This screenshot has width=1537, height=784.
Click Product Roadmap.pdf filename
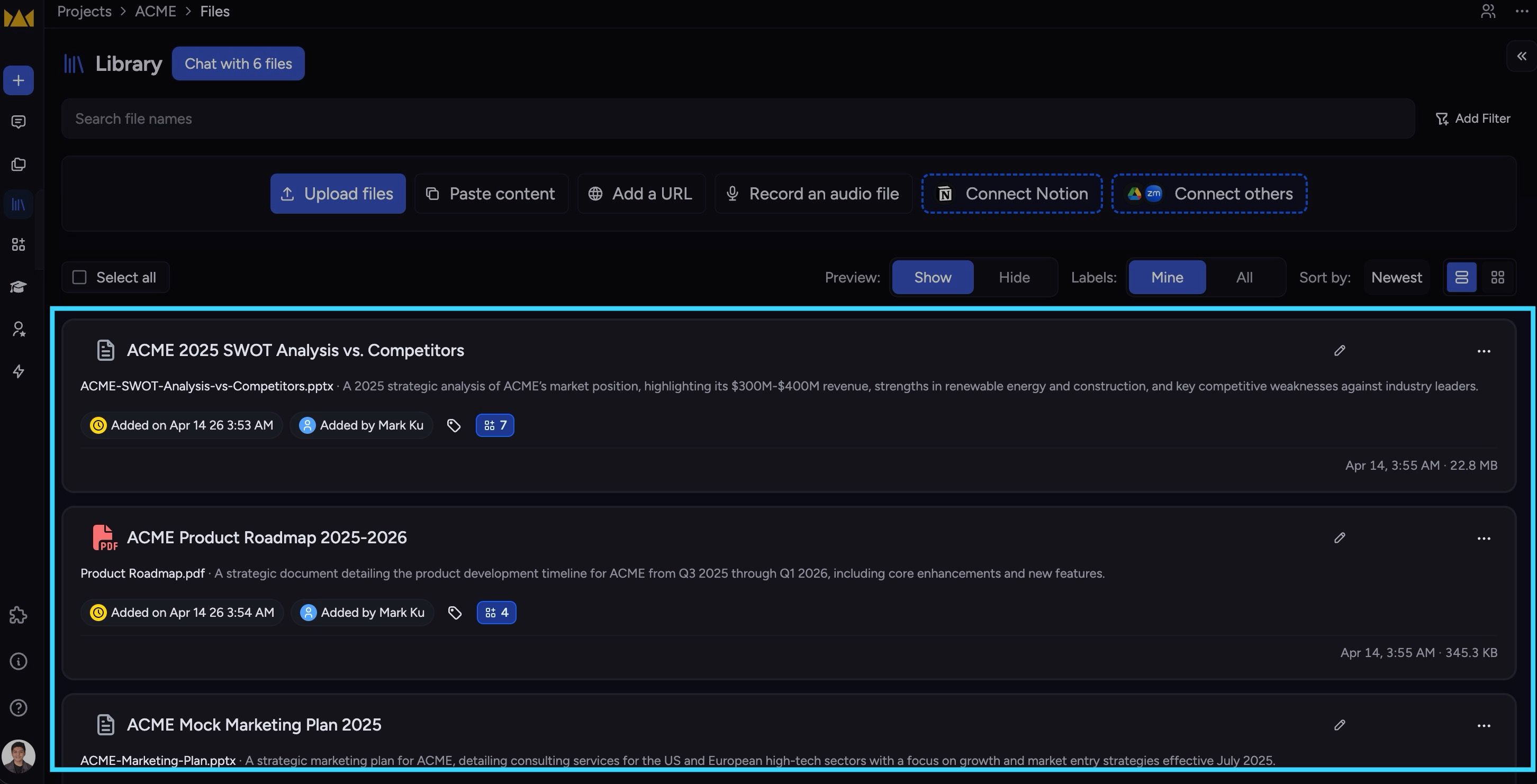pos(142,573)
